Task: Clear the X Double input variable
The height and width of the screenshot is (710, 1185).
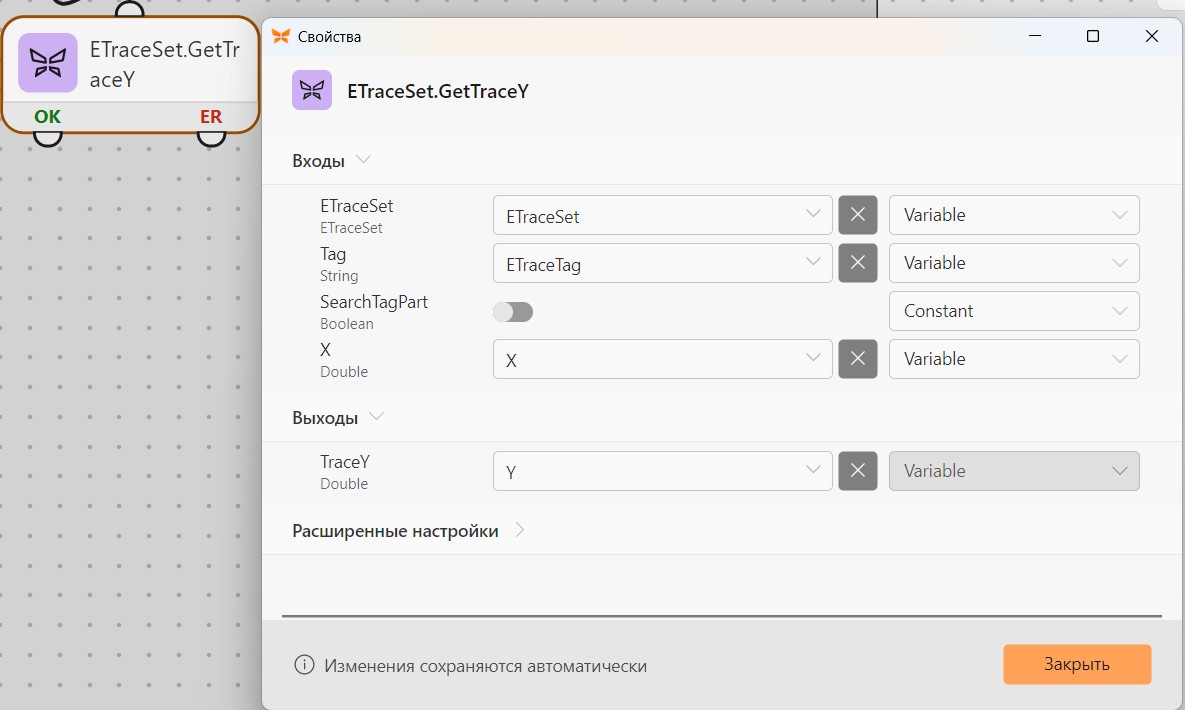Action: click(x=858, y=359)
